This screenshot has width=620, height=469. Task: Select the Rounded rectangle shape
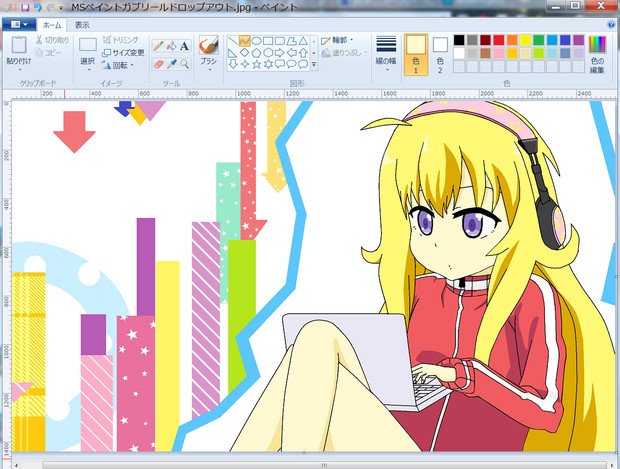pos(280,41)
